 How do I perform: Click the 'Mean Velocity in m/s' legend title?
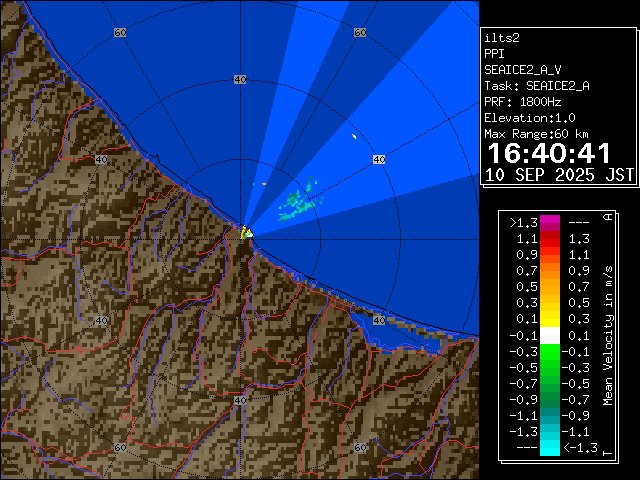point(607,334)
